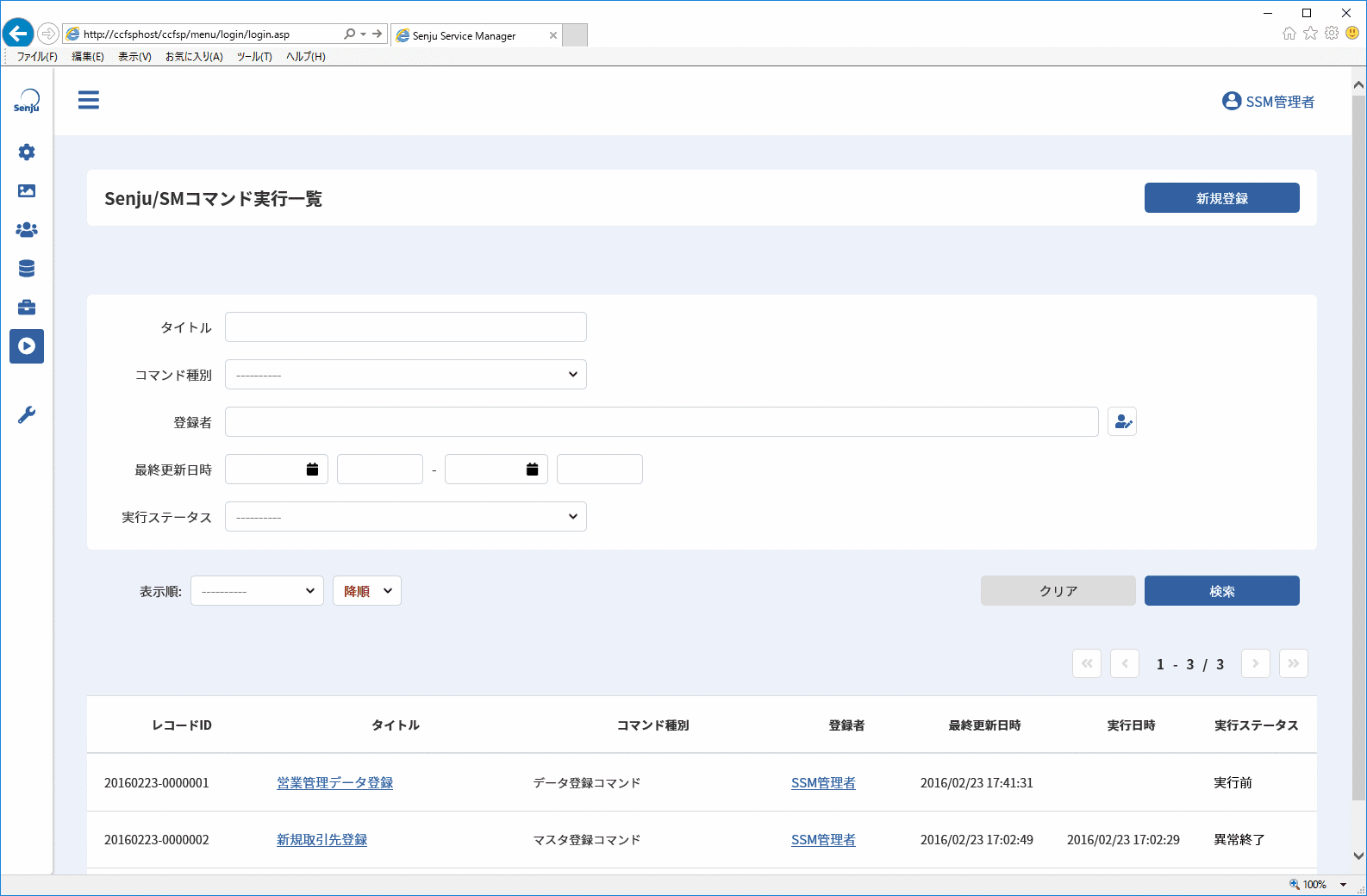The image size is (1367, 896).
Task: Open the 降順 sort direction dropdown
Action: pos(367,591)
